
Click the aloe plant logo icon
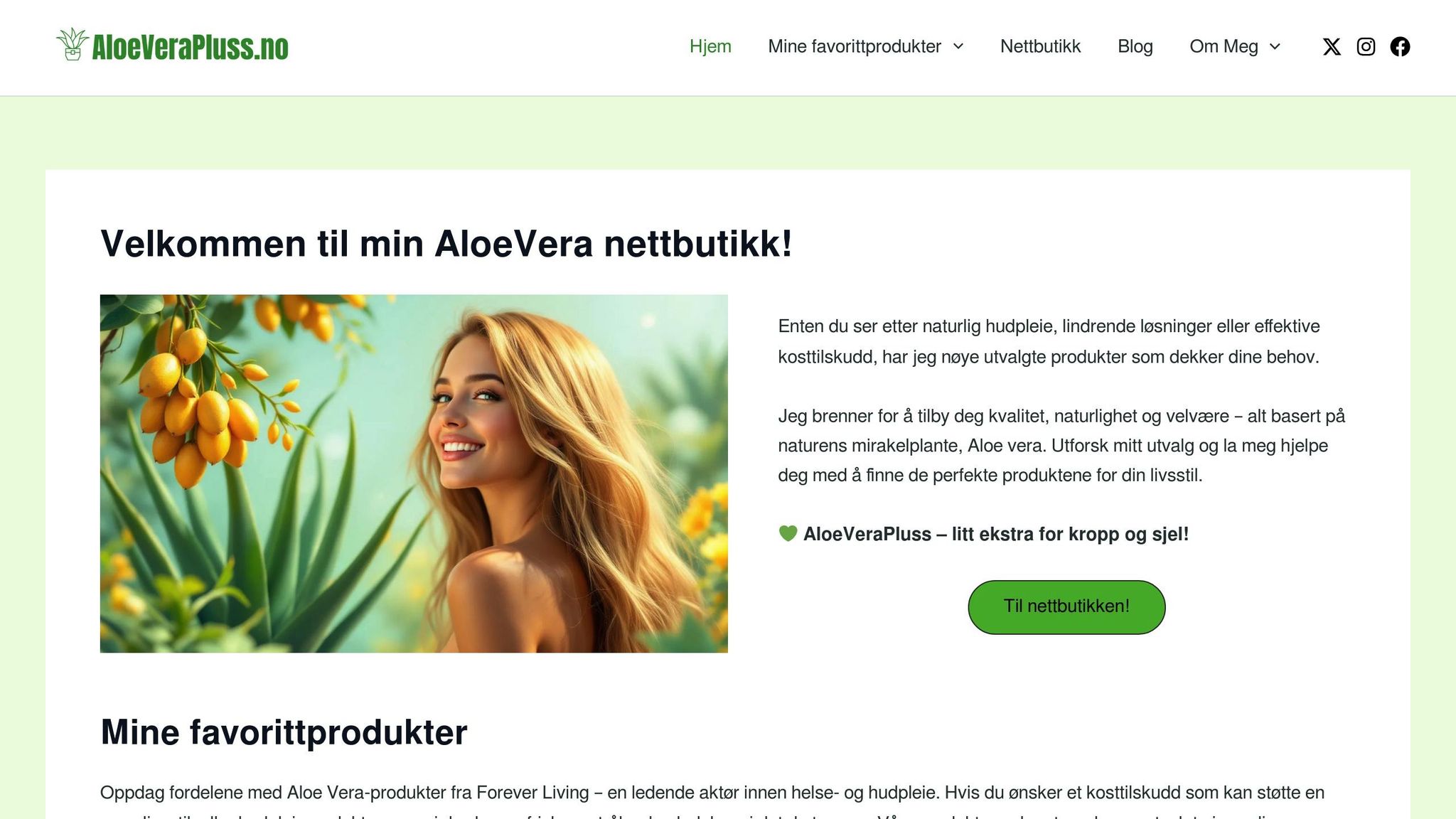[x=72, y=44]
